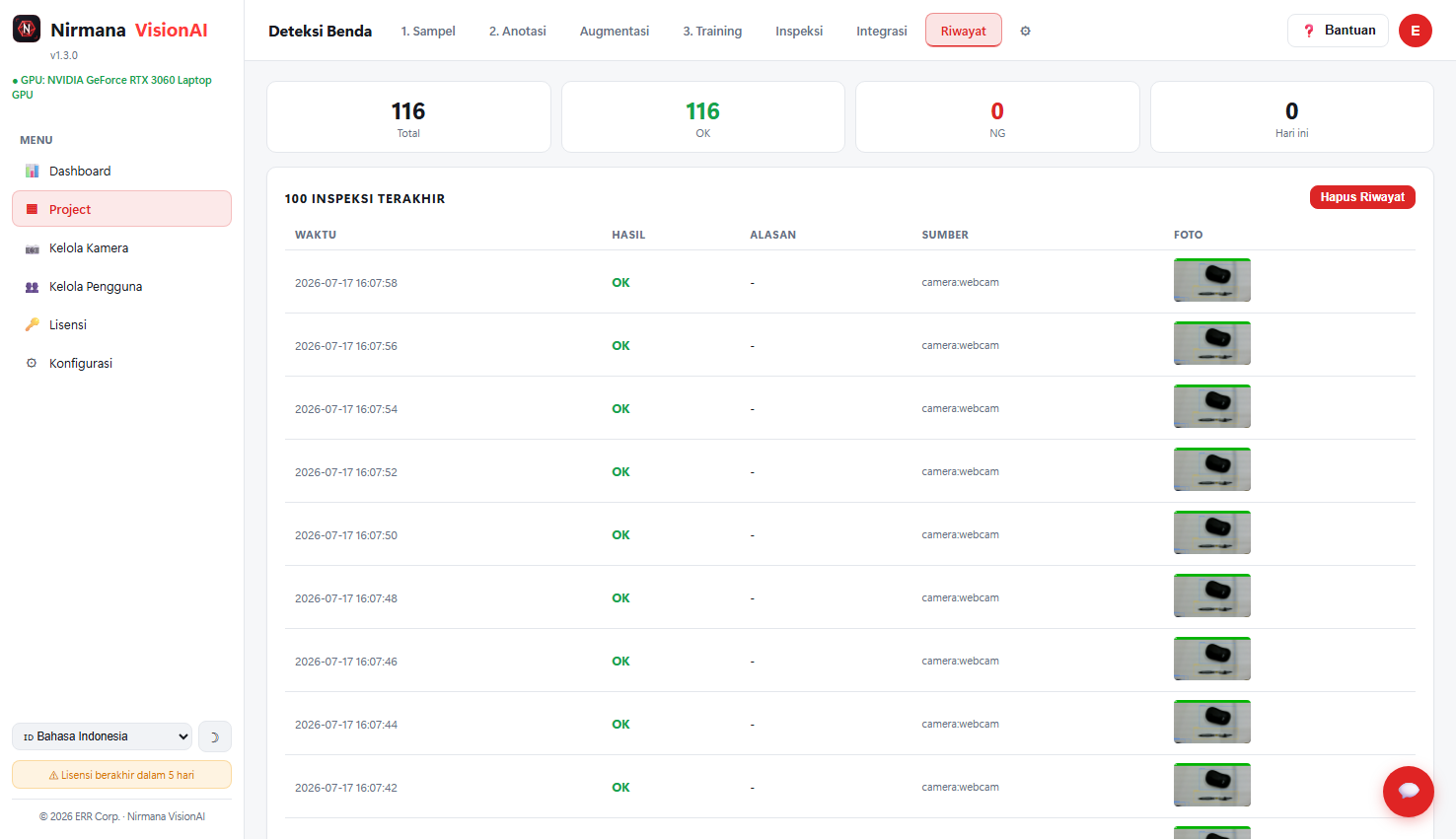Click the SUMBER column header

coord(945,235)
